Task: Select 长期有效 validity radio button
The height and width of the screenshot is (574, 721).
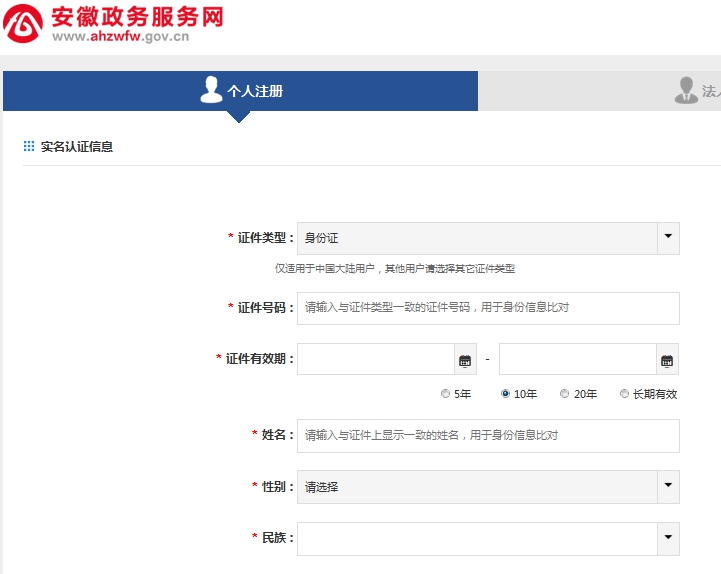Action: (625, 394)
